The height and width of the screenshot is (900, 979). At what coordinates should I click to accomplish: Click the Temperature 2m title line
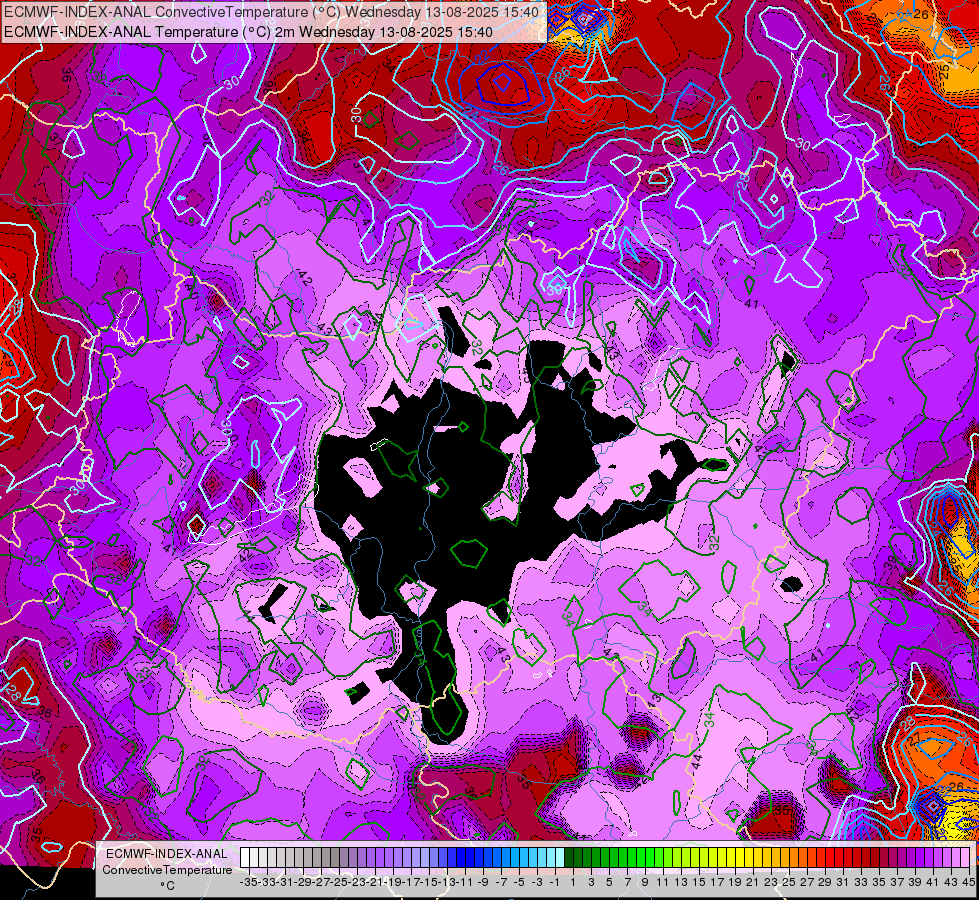[x=248, y=32]
